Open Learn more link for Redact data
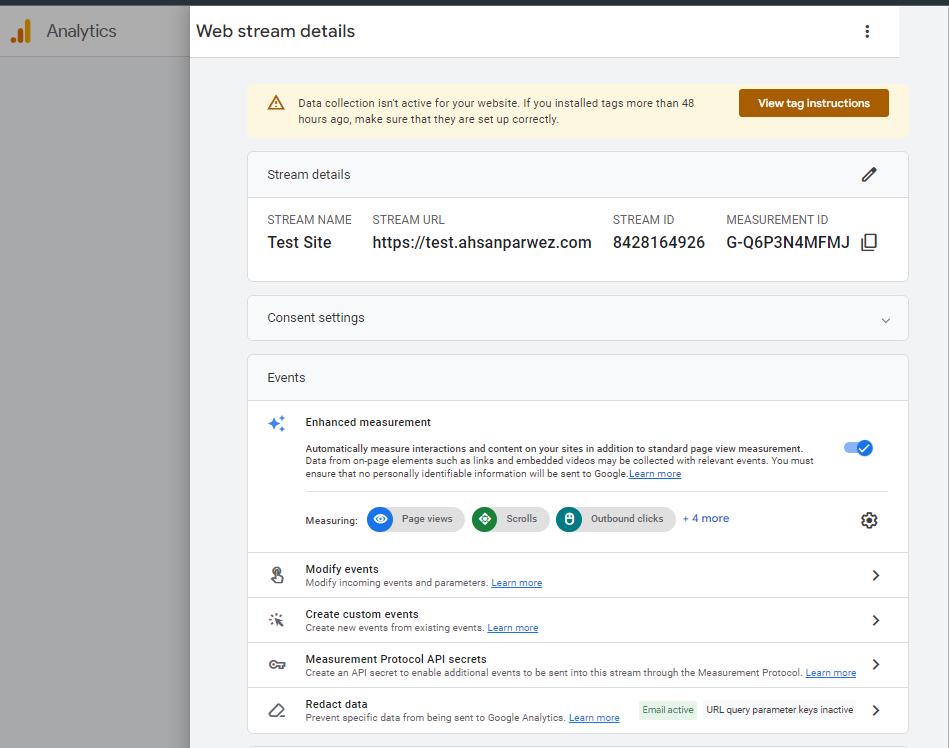The image size is (949, 748). click(x=594, y=718)
